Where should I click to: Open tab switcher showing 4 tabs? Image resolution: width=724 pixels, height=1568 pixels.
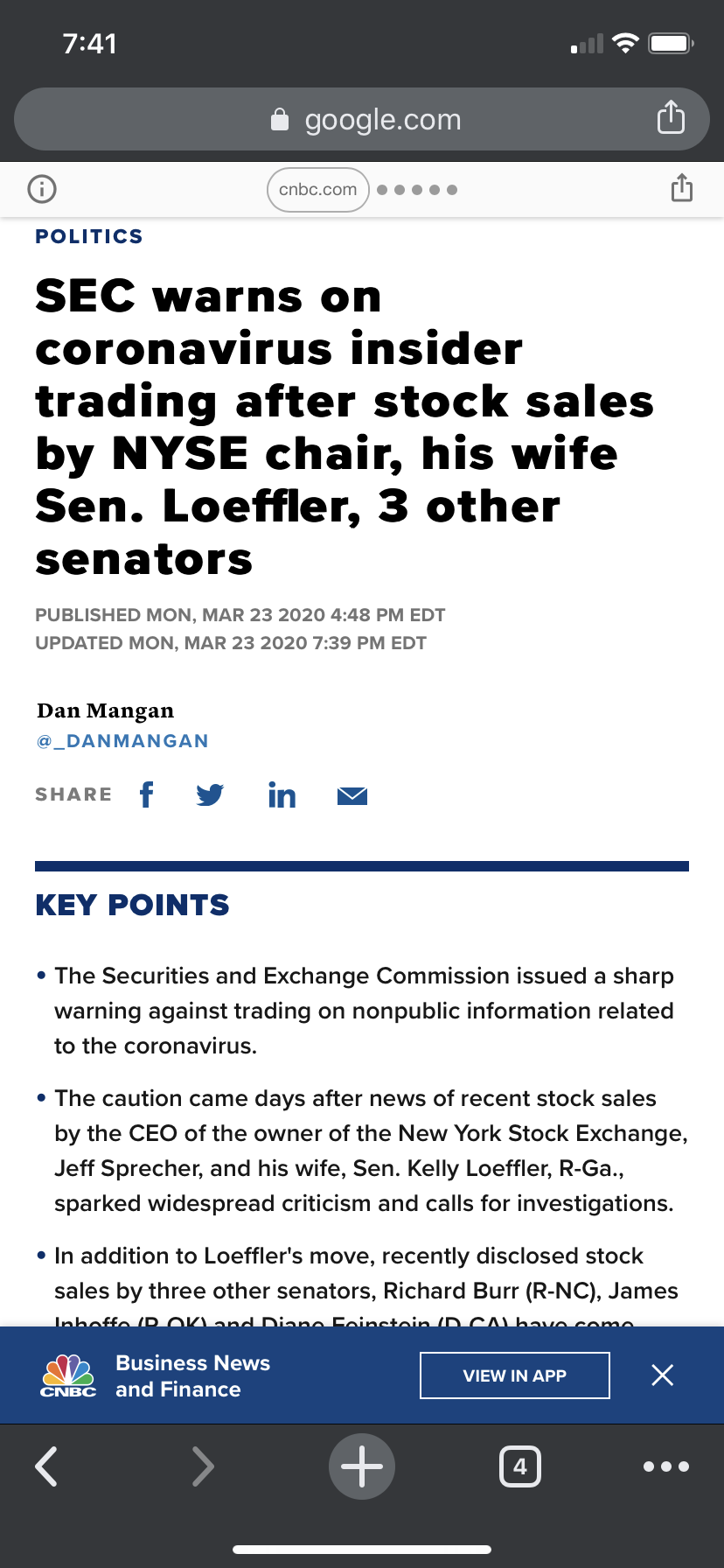click(520, 1466)
